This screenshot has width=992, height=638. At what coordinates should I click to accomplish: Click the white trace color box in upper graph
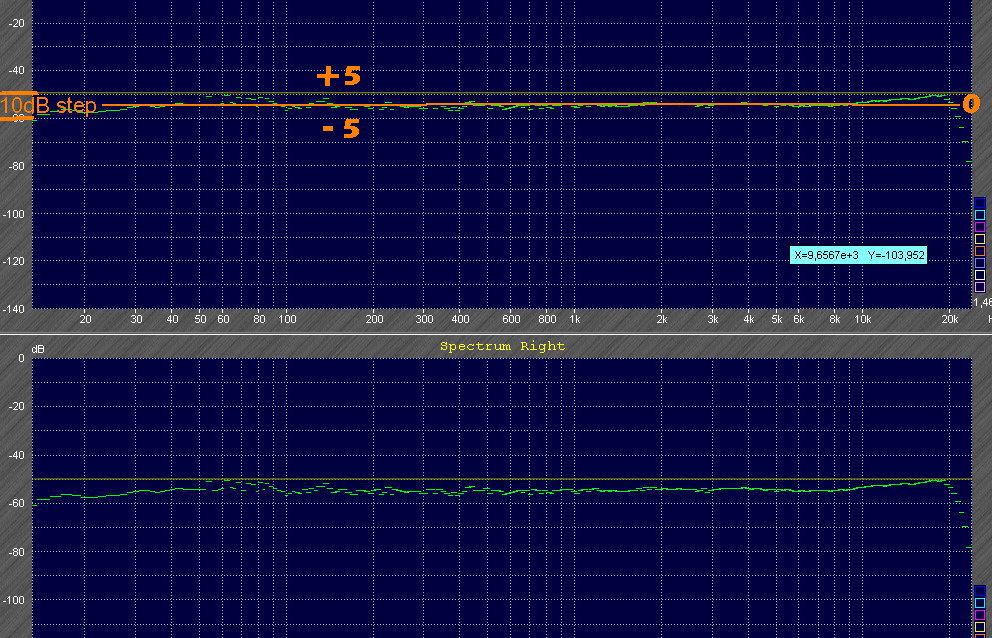(x=980, y=275)
